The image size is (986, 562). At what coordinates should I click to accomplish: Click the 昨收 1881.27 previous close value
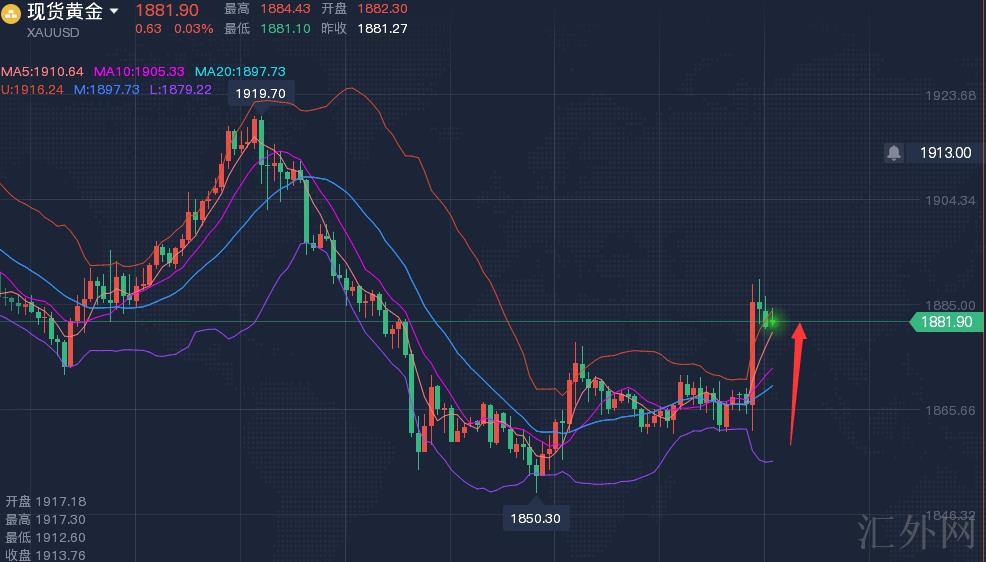click(x=380, y=28)
